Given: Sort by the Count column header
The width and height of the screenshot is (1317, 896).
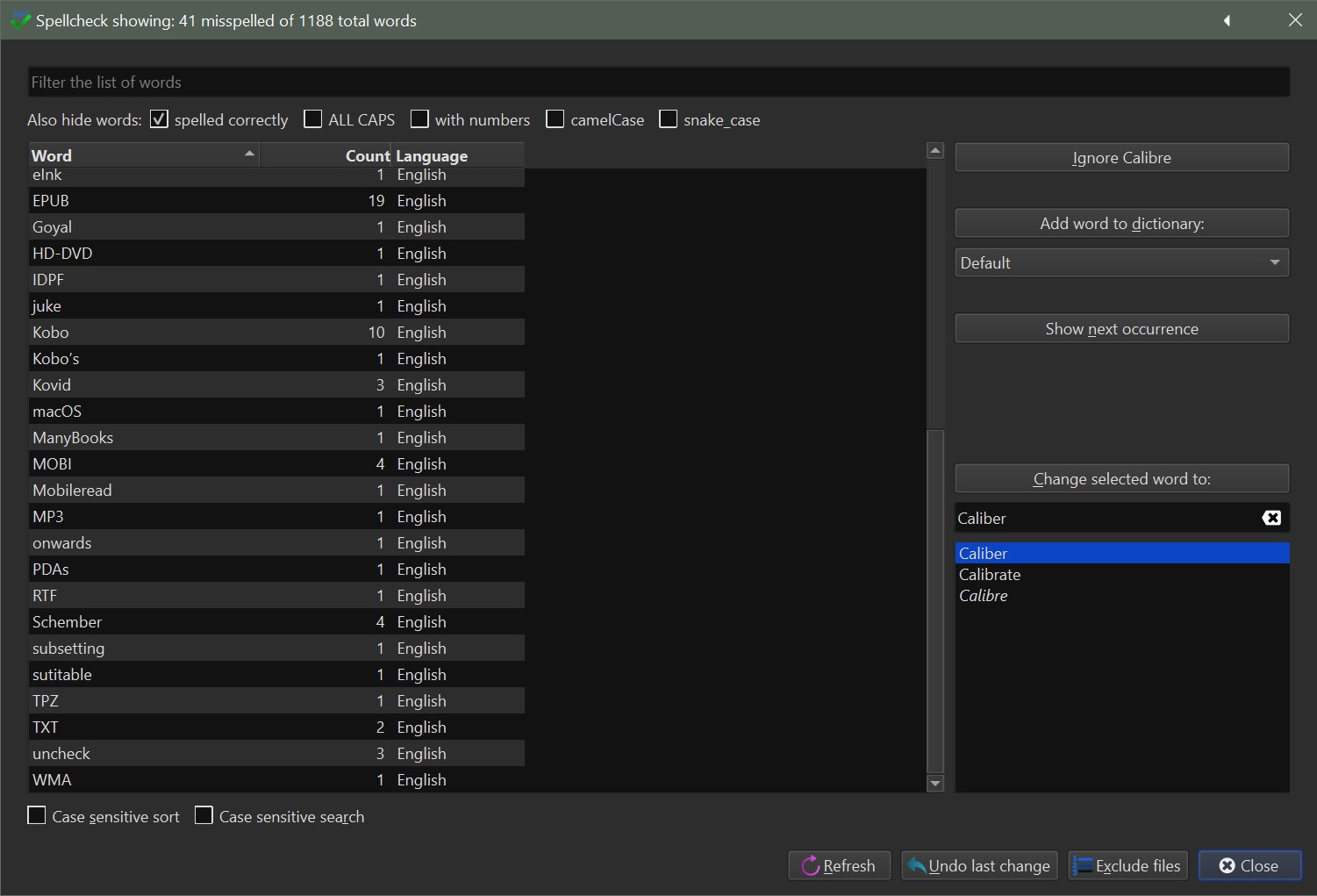Looking at the screenshot, I should tap(326, 155).
